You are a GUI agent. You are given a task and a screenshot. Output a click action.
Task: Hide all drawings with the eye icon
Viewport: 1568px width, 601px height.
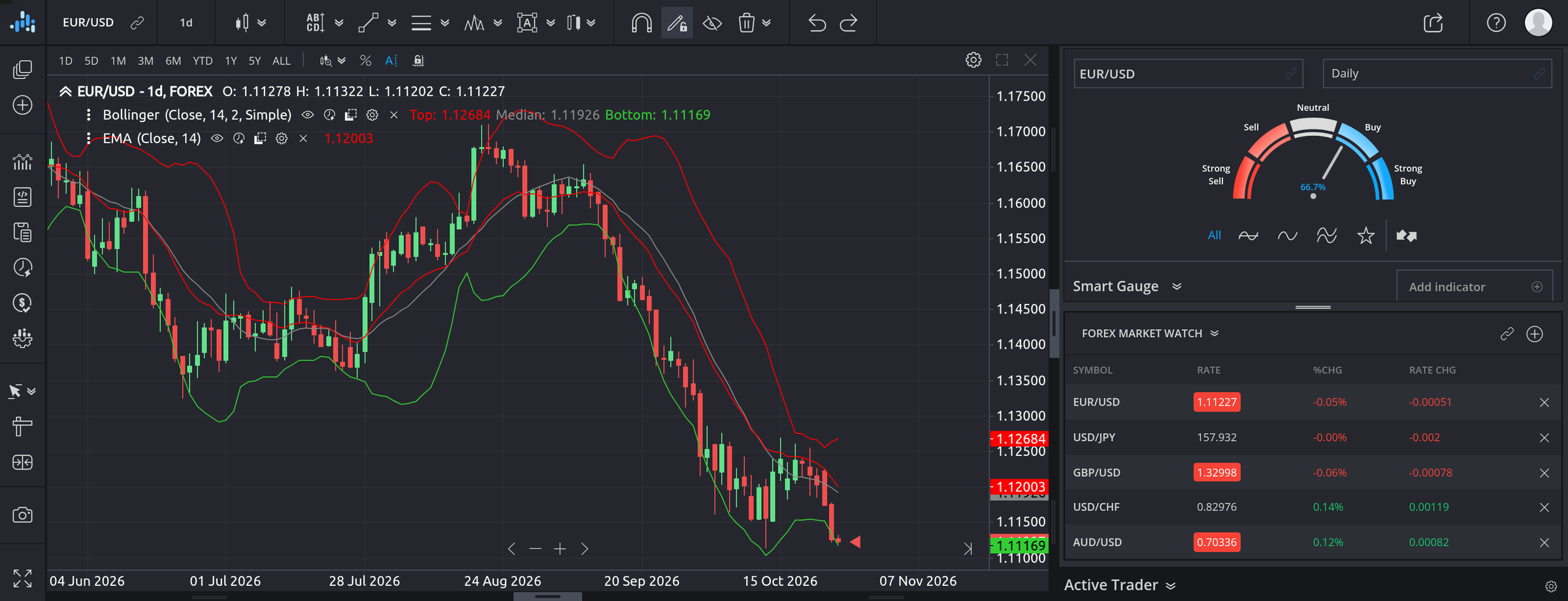[712, 23]
